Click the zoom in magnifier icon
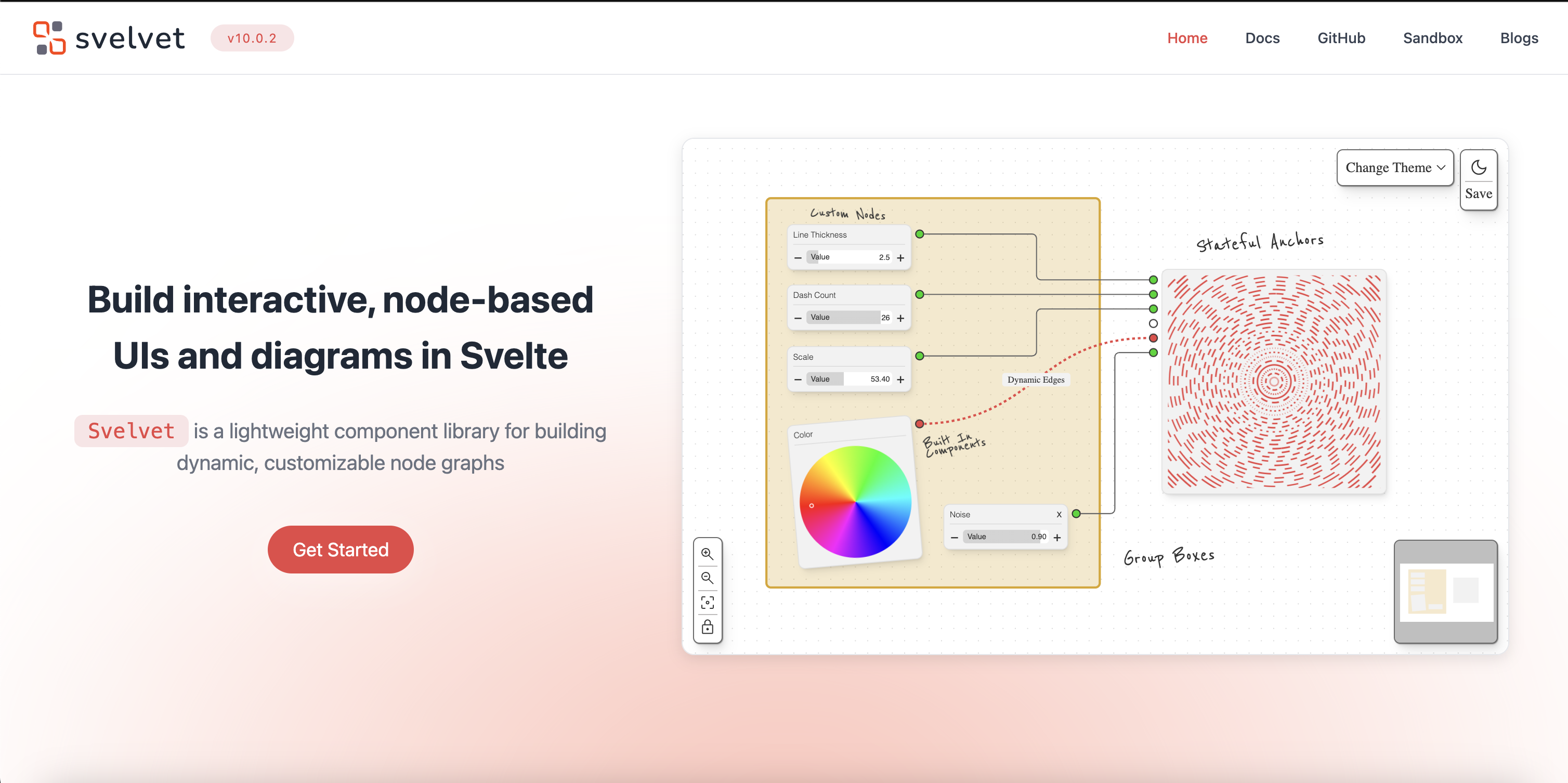Screen dimensions: 1568x783 707,554
